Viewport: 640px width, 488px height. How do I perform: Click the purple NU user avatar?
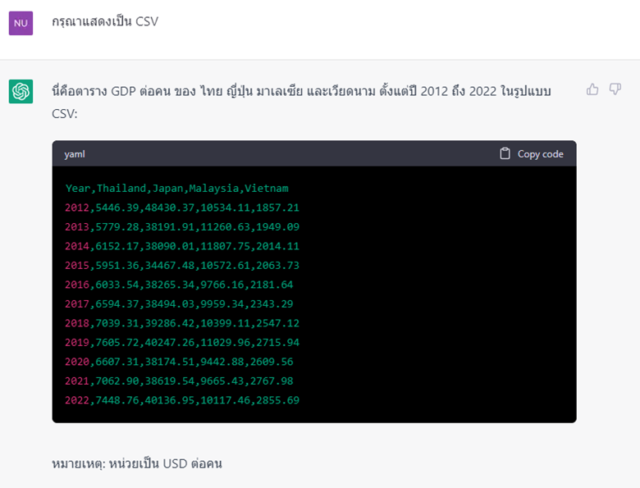click(x=21, y=22)
